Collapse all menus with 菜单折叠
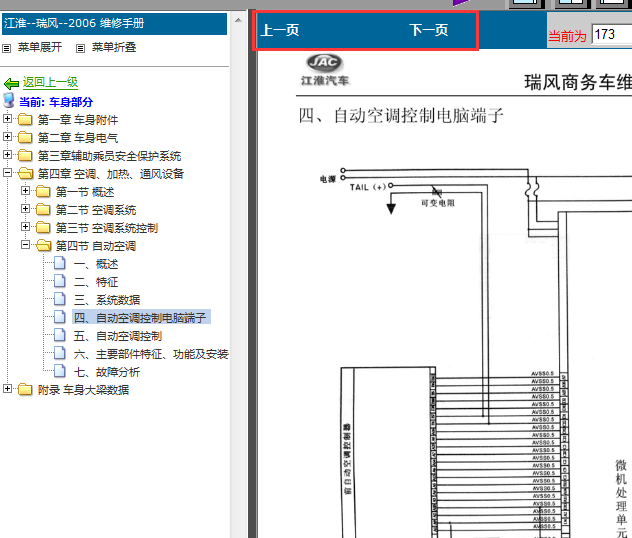632x538 pixels. click(x=114, y=48)
